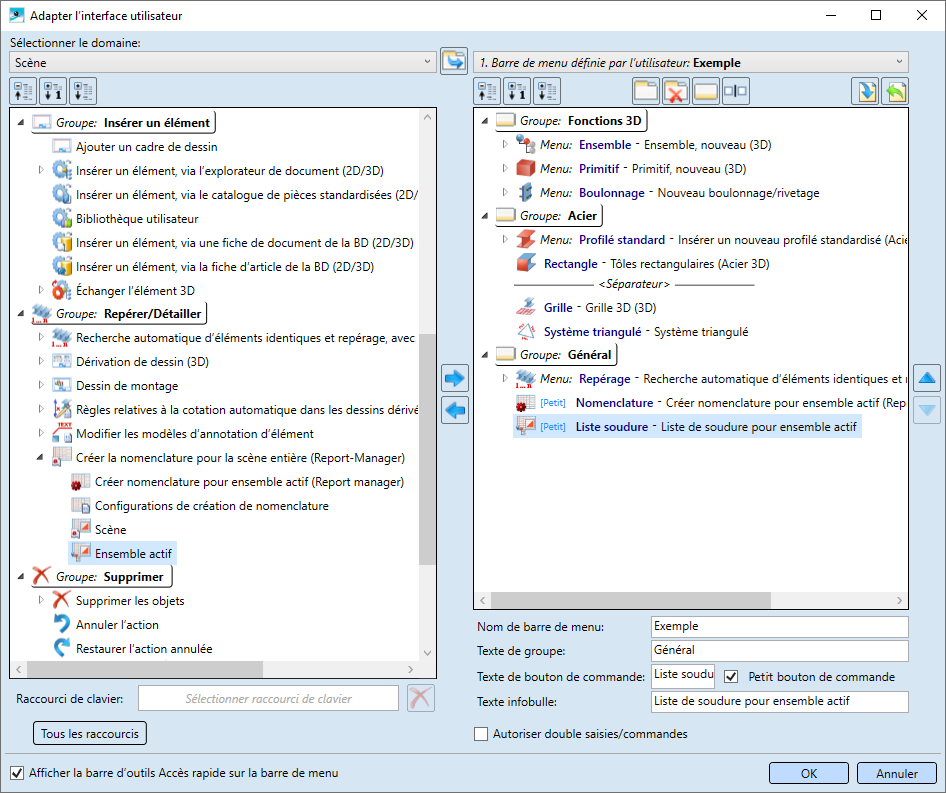Uncheck the Petit bouton de commande checkbox
Image resolution: width=946 pixels, height=793 pixels.
click(731, 677)
